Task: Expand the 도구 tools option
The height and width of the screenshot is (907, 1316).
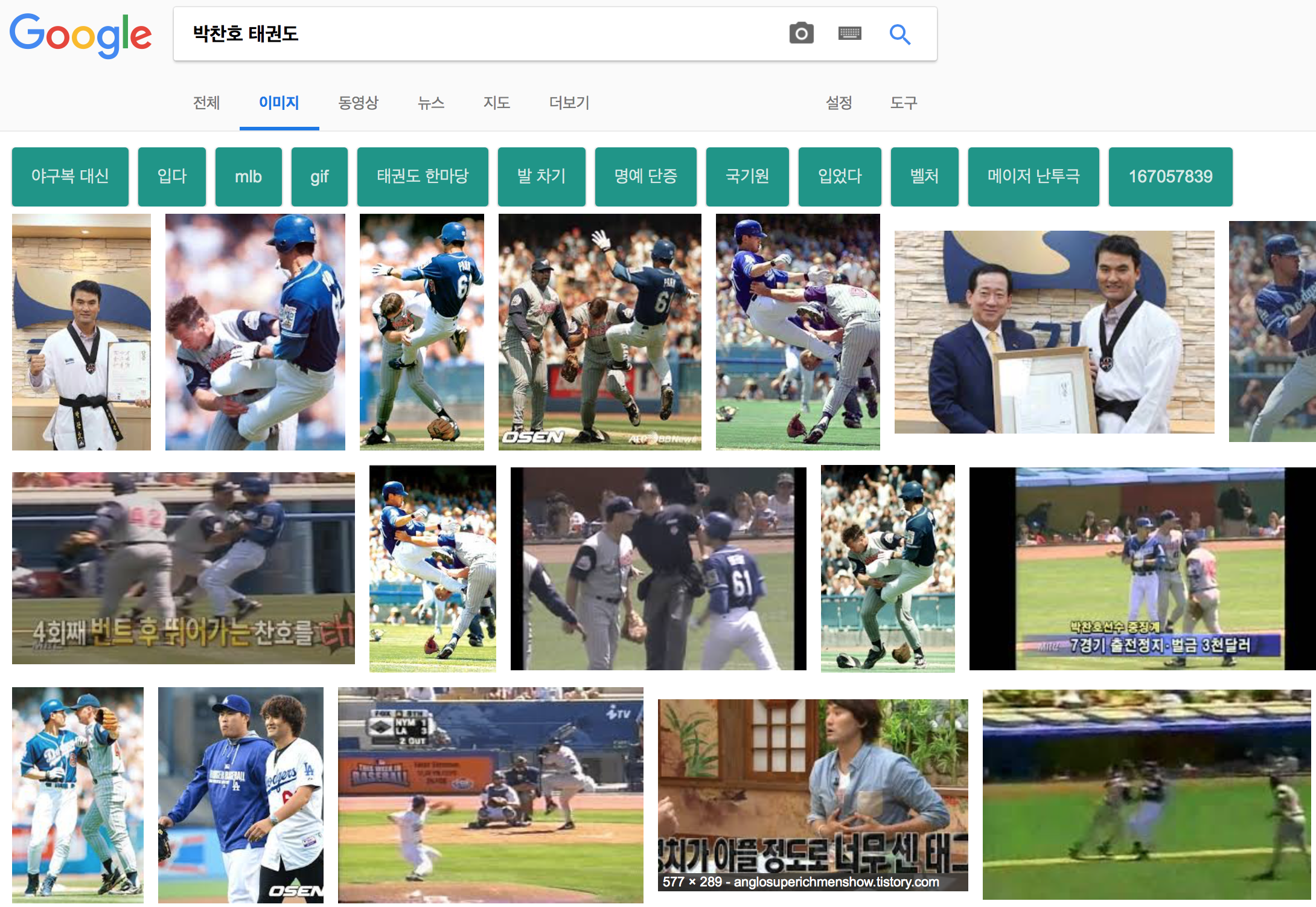Action: click(x=903, y=103)
